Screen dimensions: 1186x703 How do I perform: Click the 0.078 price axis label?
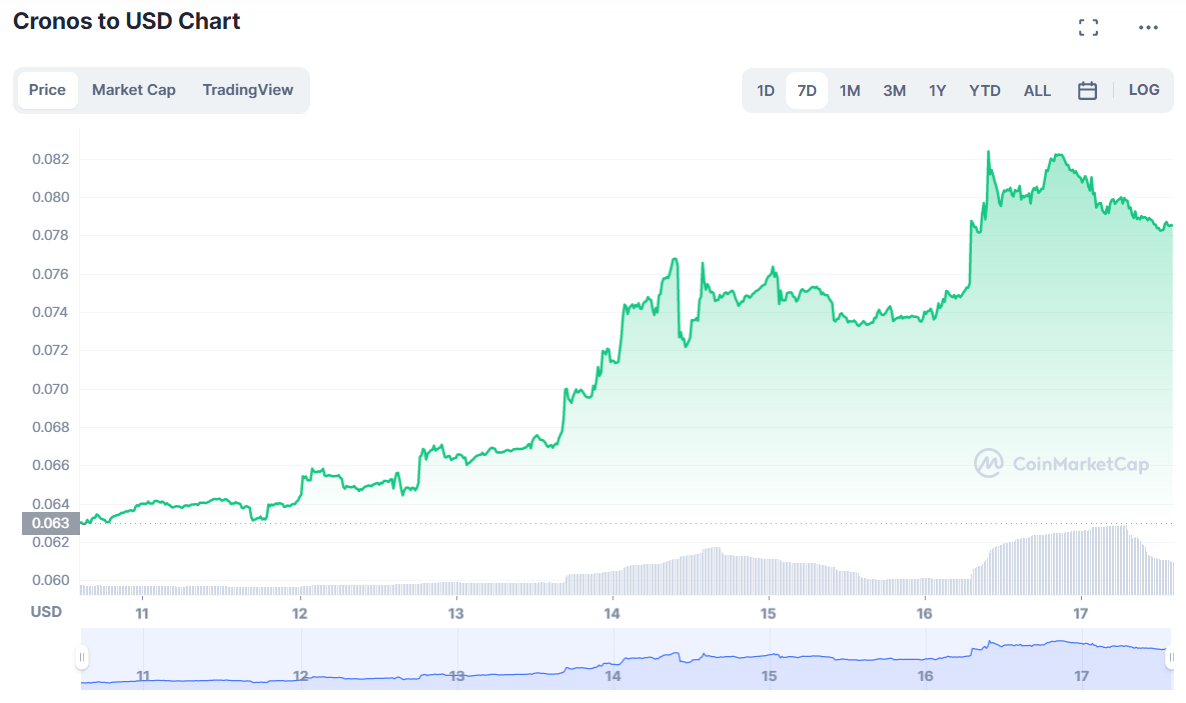(51, 235)
